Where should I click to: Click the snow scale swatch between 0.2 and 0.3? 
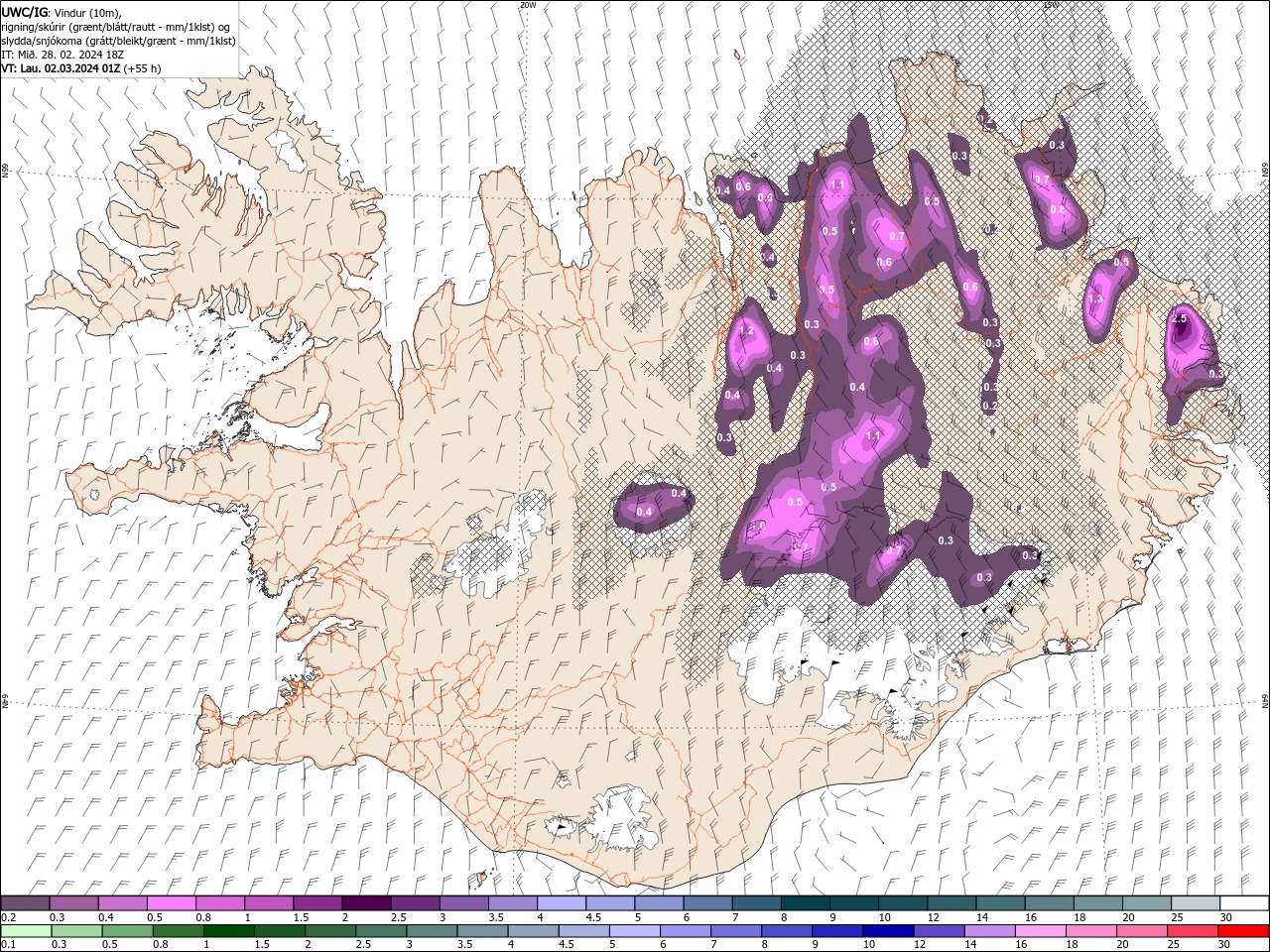click(x=26, y=903)
